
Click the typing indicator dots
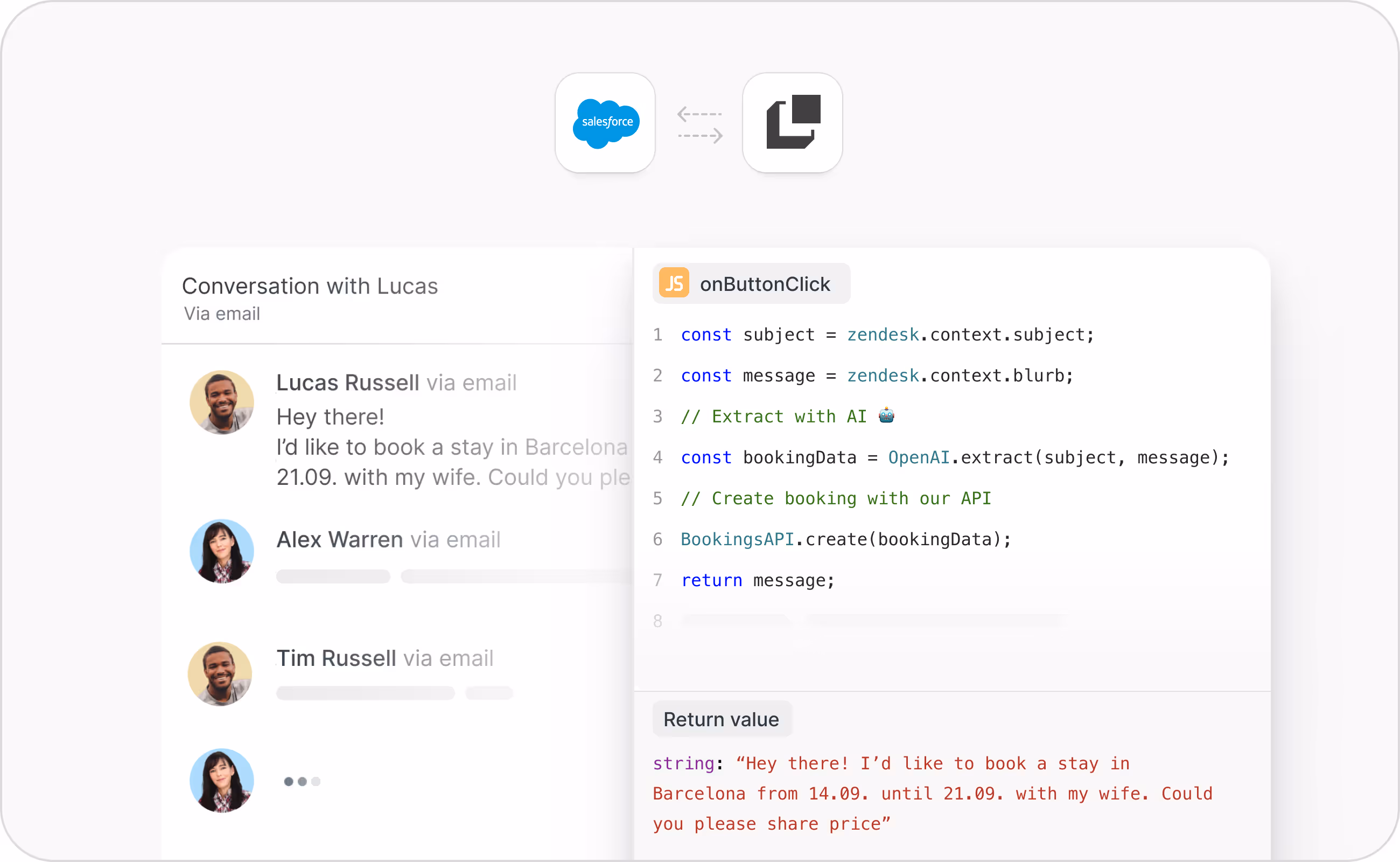tap(302, 781)
